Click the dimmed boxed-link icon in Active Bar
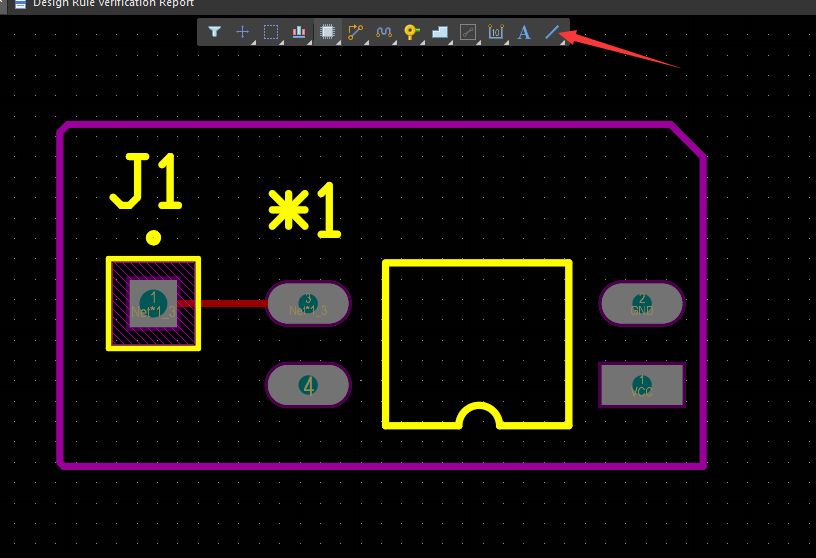 pos(468,32)
